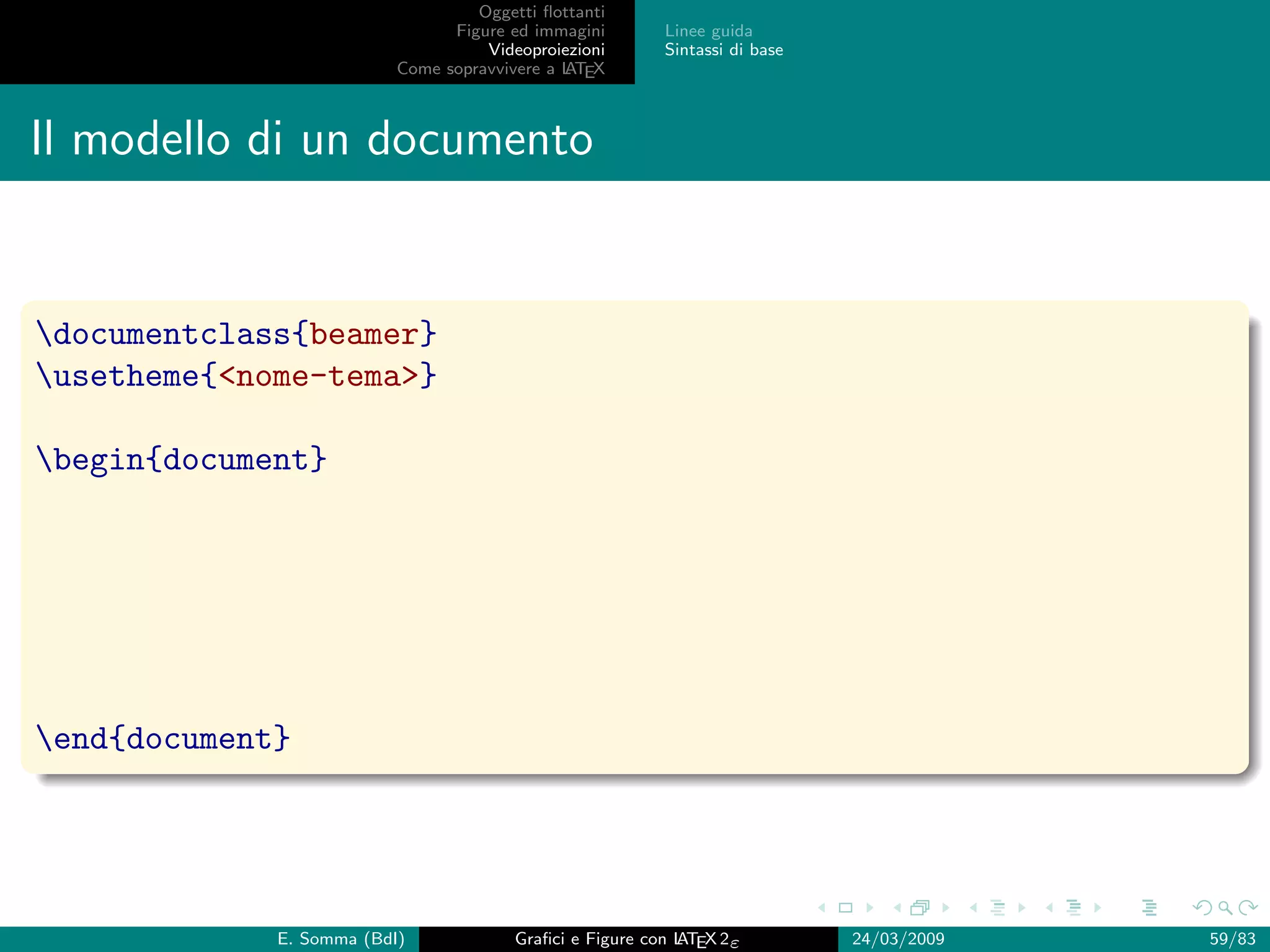1270x952 pixels.
Task: Open Linee guida subsection
Action: pos(708,31)
